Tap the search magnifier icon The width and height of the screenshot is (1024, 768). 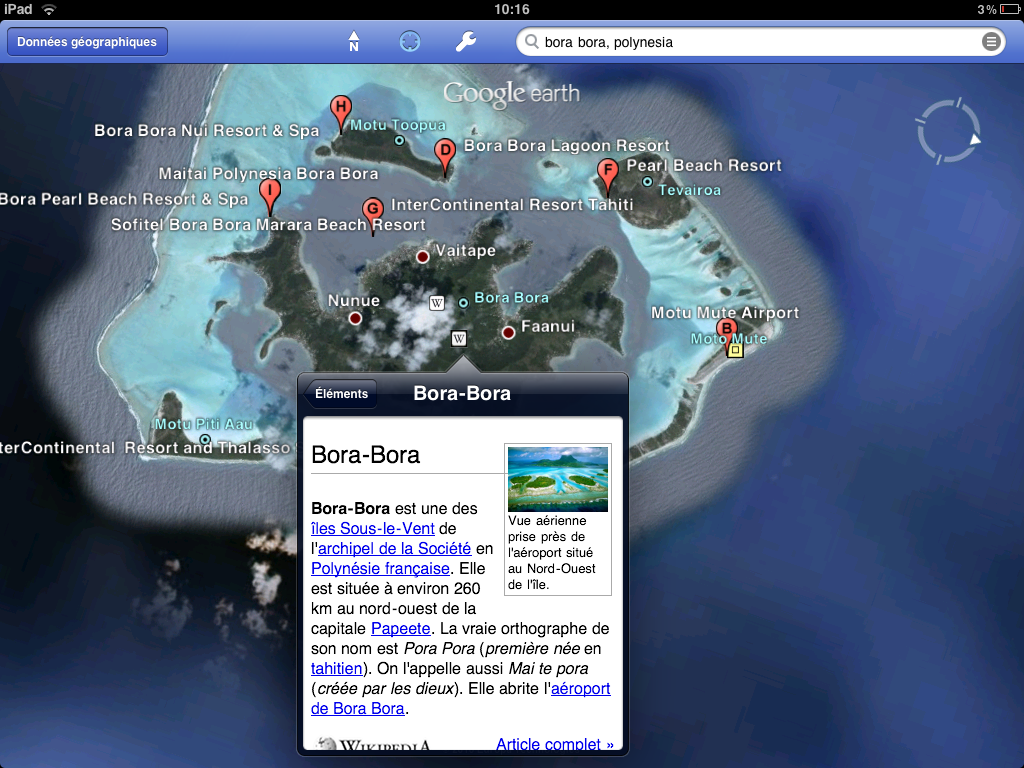point(532,42)
